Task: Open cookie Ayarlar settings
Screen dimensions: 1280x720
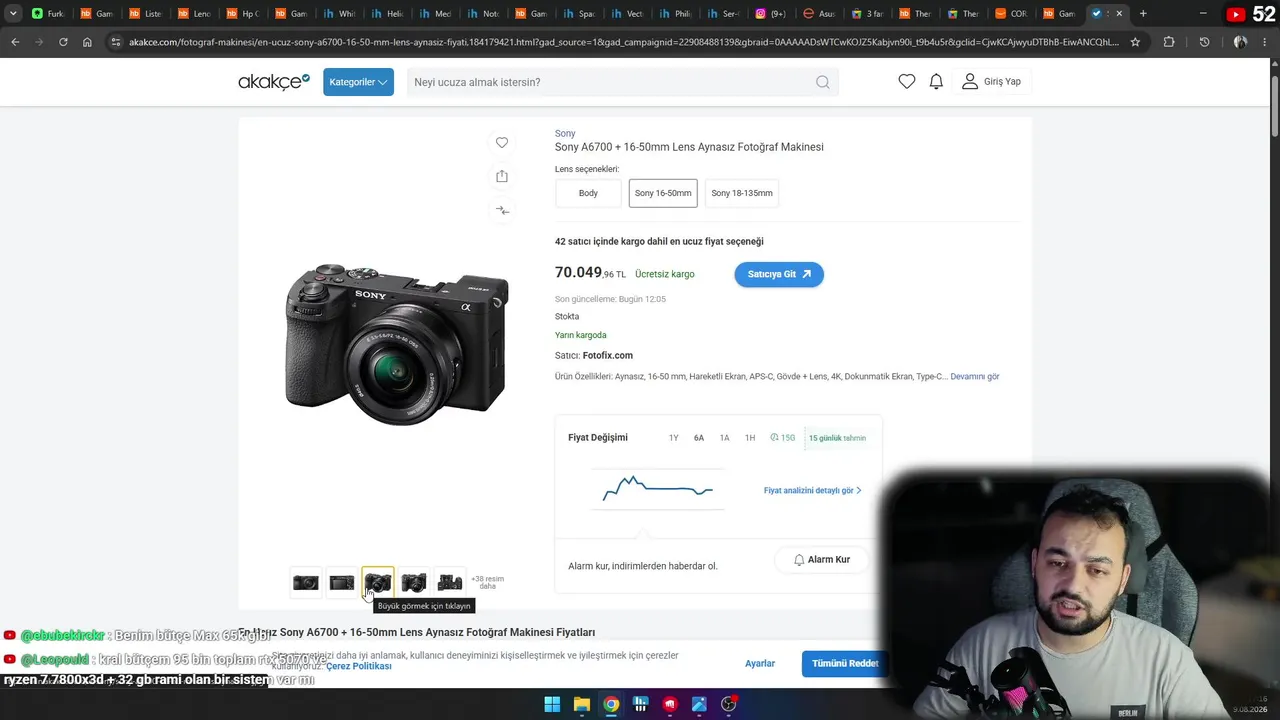Action: point(760,664)
